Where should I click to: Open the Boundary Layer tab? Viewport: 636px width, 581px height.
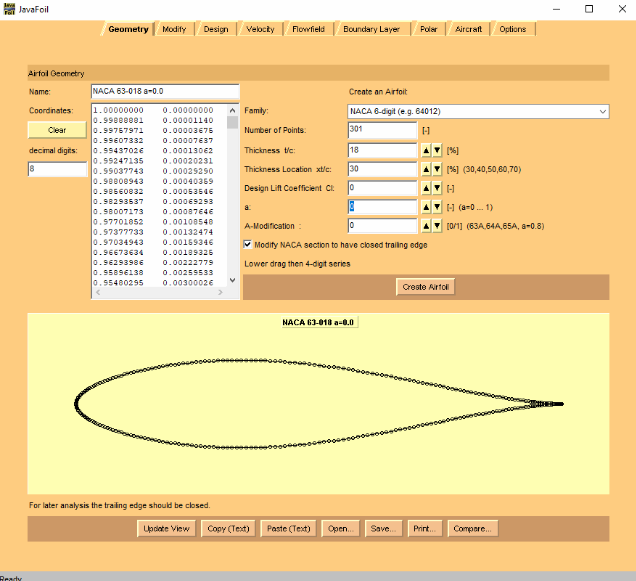pyautogui.click(x=371, y=29)
